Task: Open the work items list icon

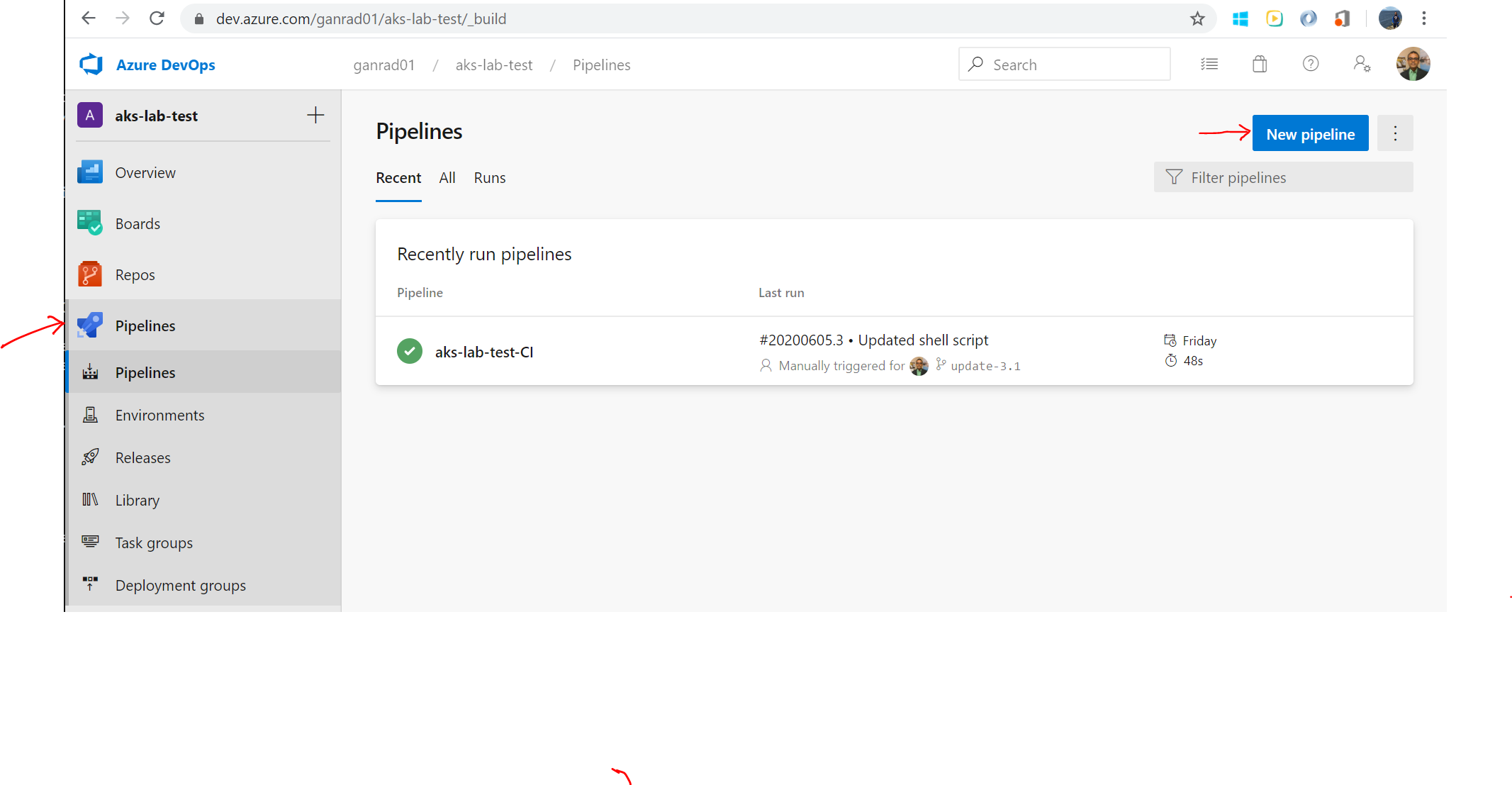Action: (x=1209, y=65)
